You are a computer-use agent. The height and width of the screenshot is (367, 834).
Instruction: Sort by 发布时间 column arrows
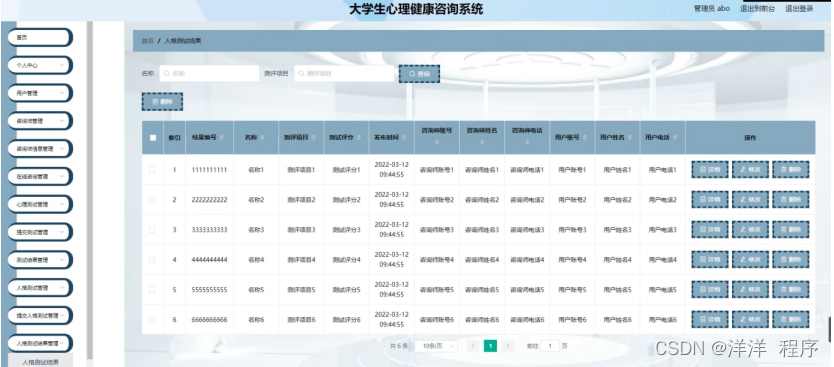(403, 138)
